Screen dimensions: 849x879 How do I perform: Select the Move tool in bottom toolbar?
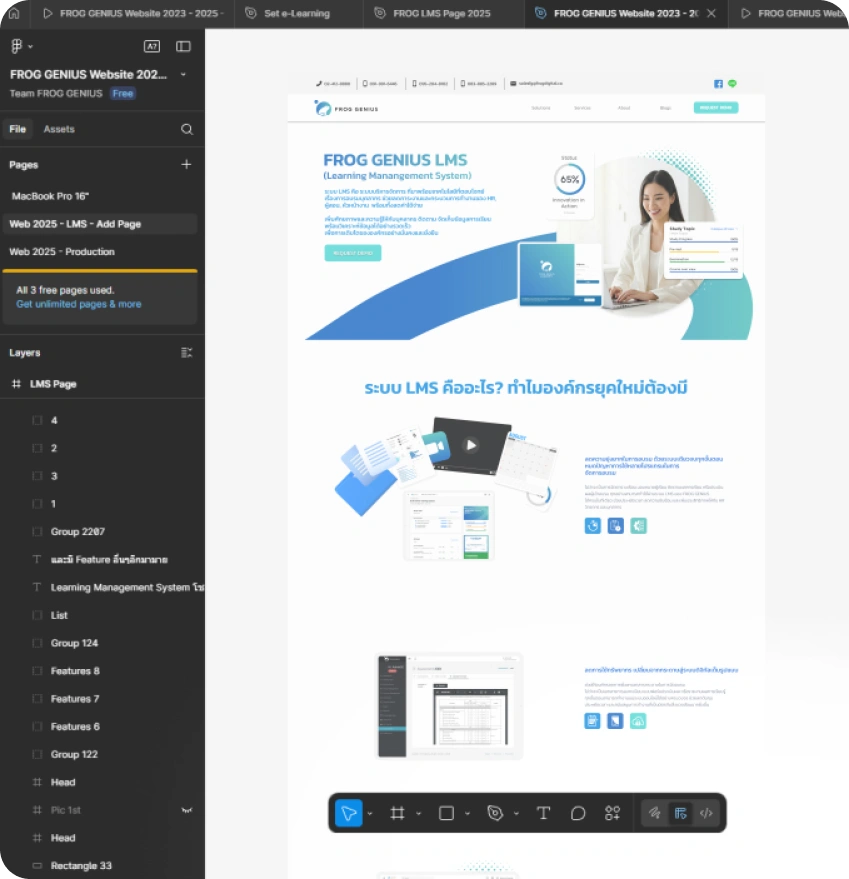pos(348,812)
